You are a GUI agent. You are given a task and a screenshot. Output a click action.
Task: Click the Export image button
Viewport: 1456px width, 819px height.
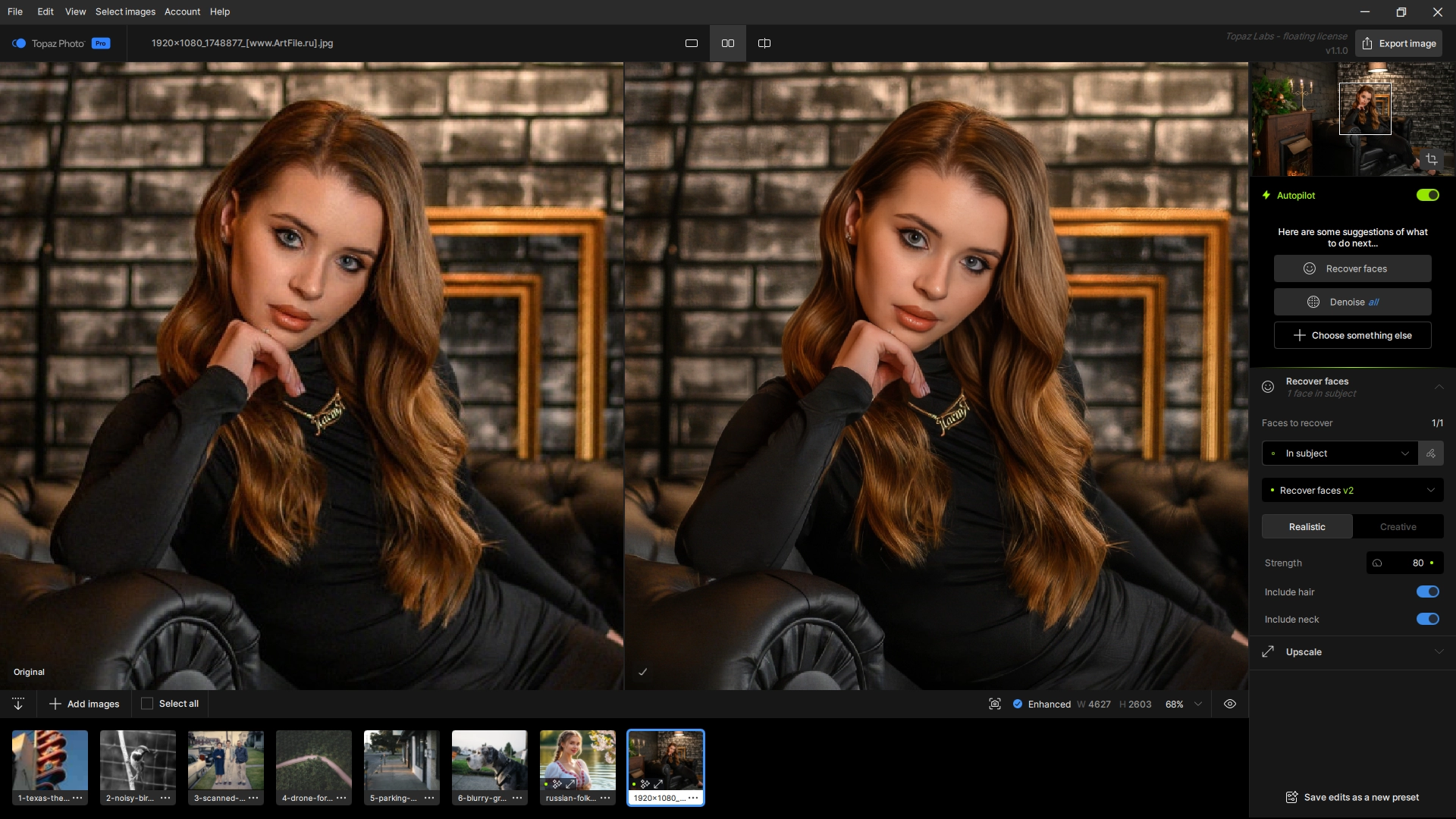tap(1399, 43)
